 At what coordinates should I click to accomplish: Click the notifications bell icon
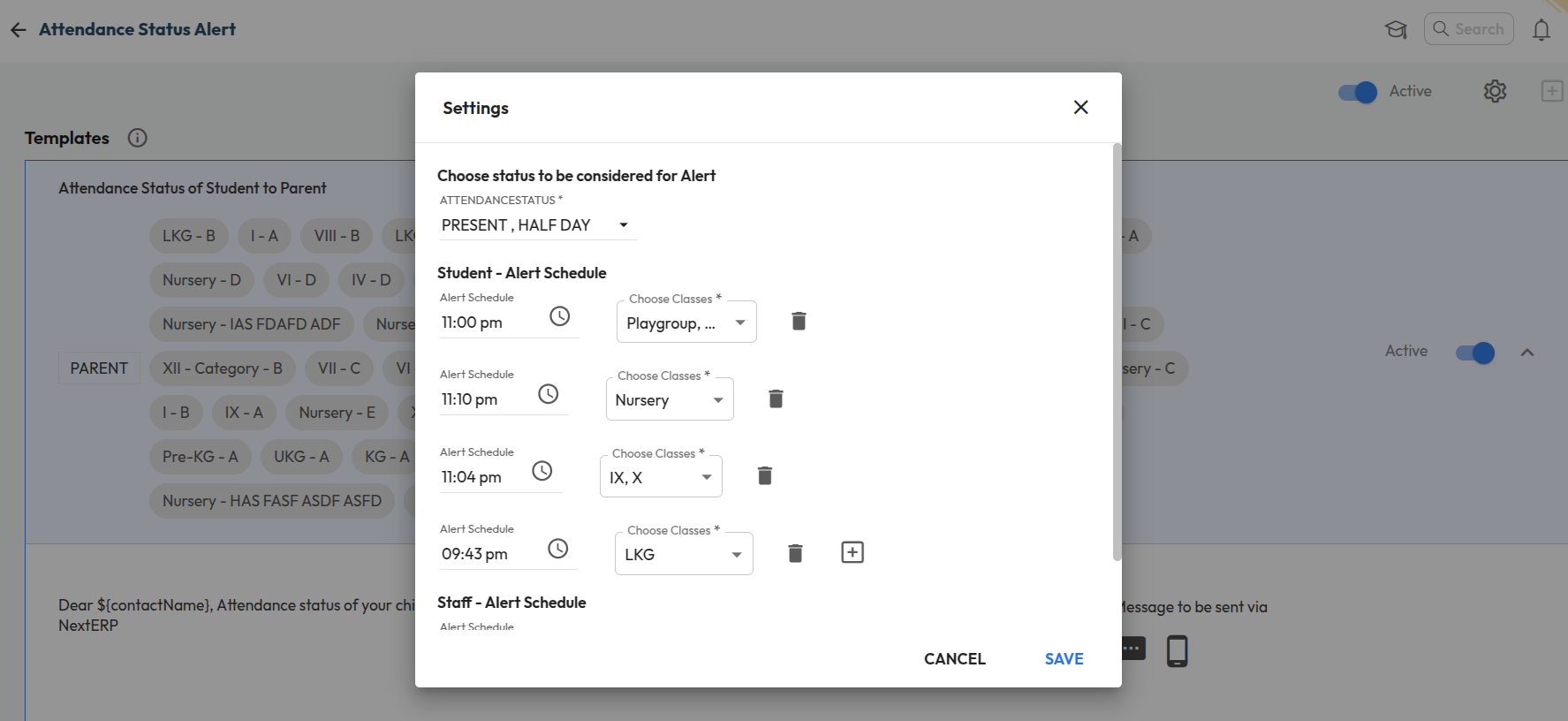pos(1541,30)
